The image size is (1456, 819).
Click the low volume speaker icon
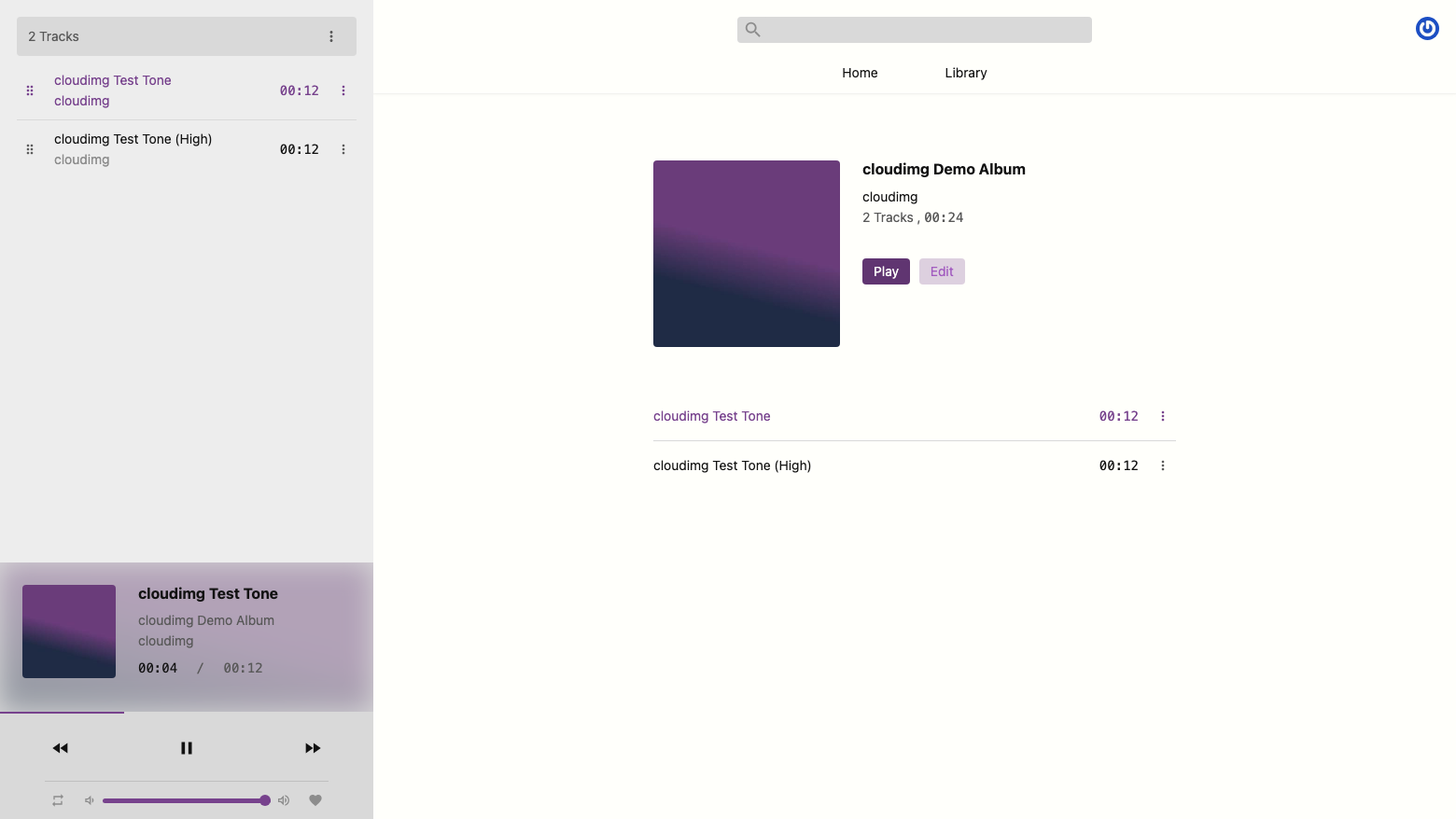click(90, 800)
